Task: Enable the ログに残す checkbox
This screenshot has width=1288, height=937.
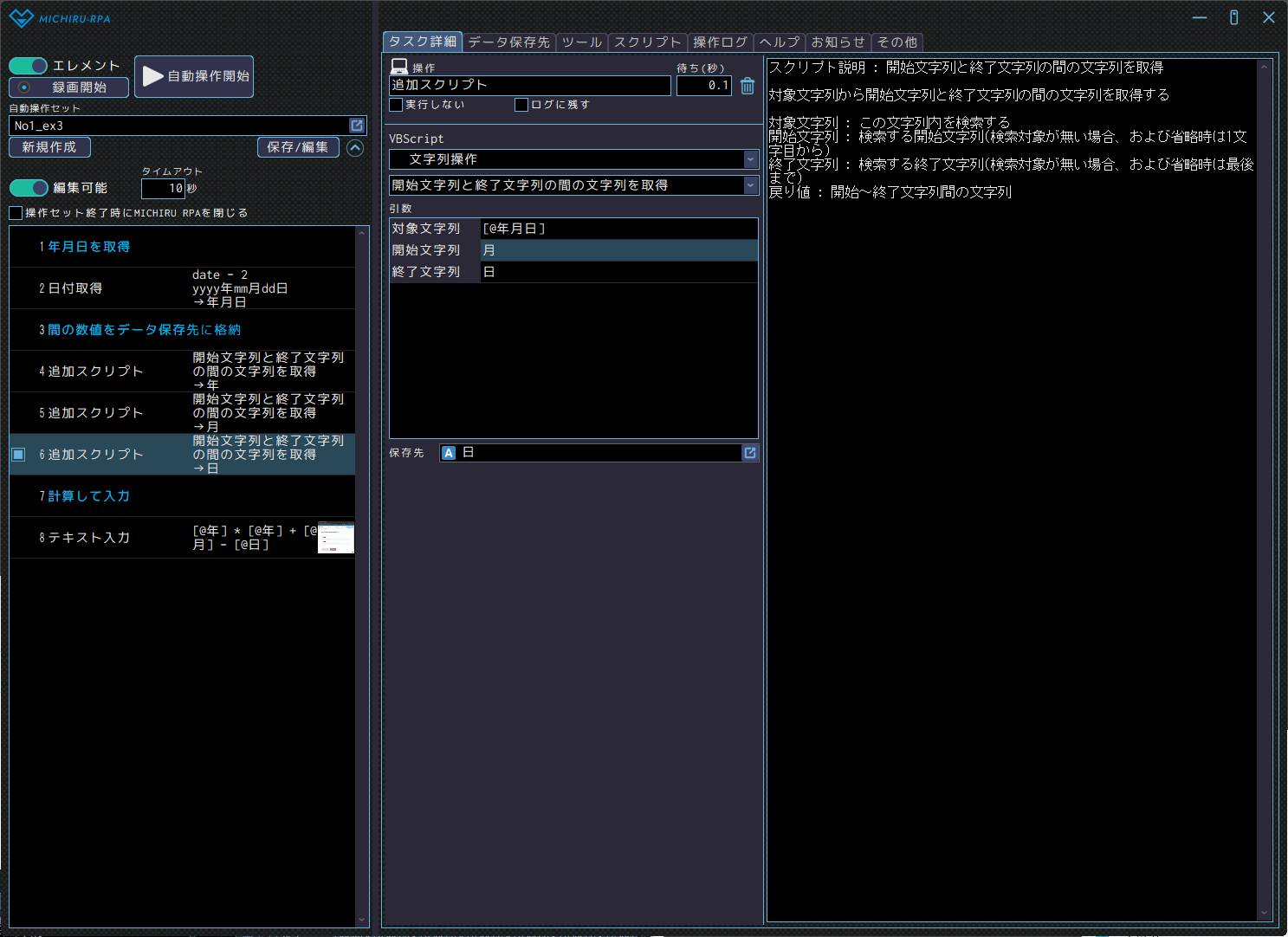Action: point(521,105)
